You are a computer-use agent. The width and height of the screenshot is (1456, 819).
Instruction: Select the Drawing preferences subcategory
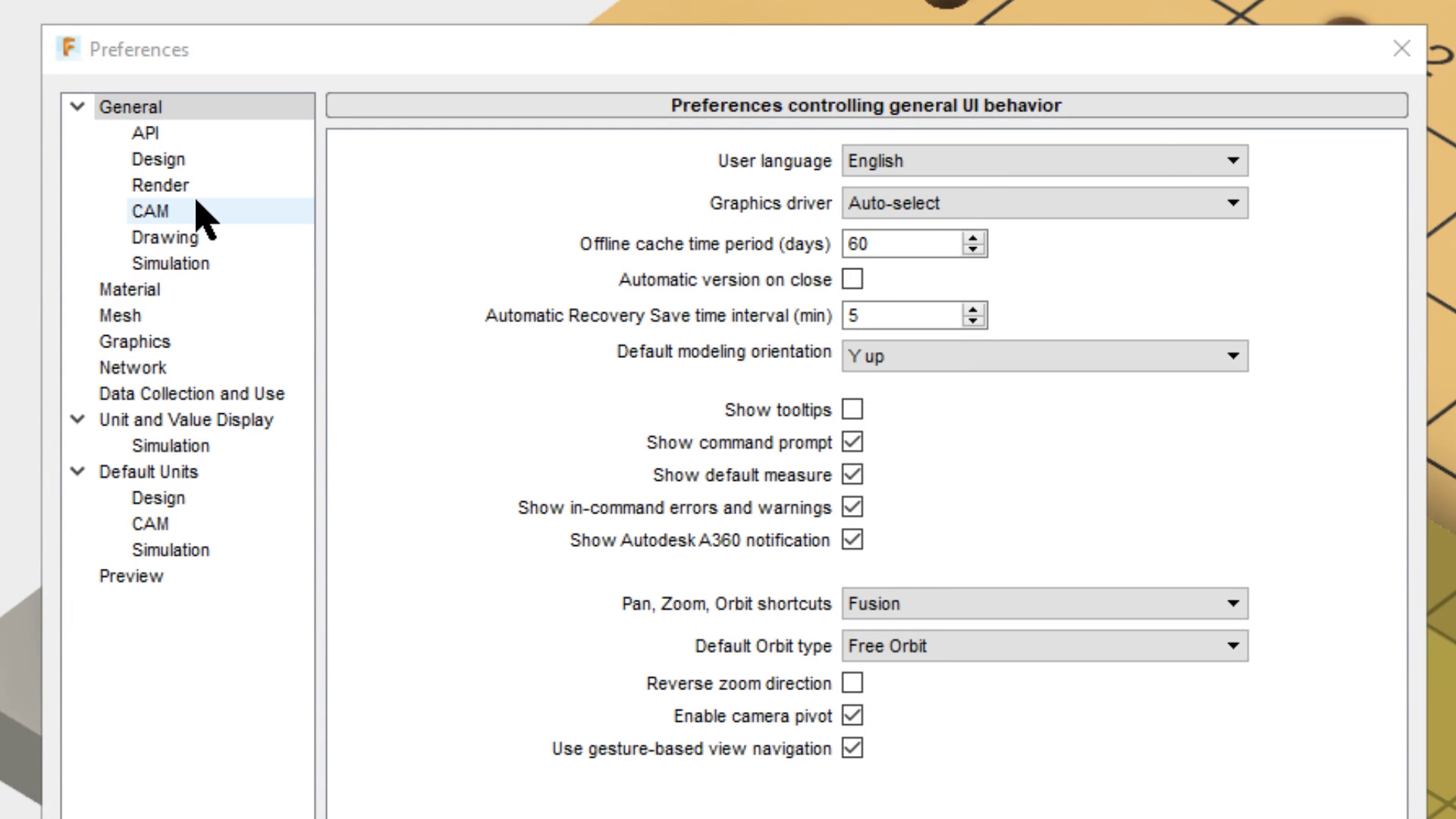click(165, 237)
